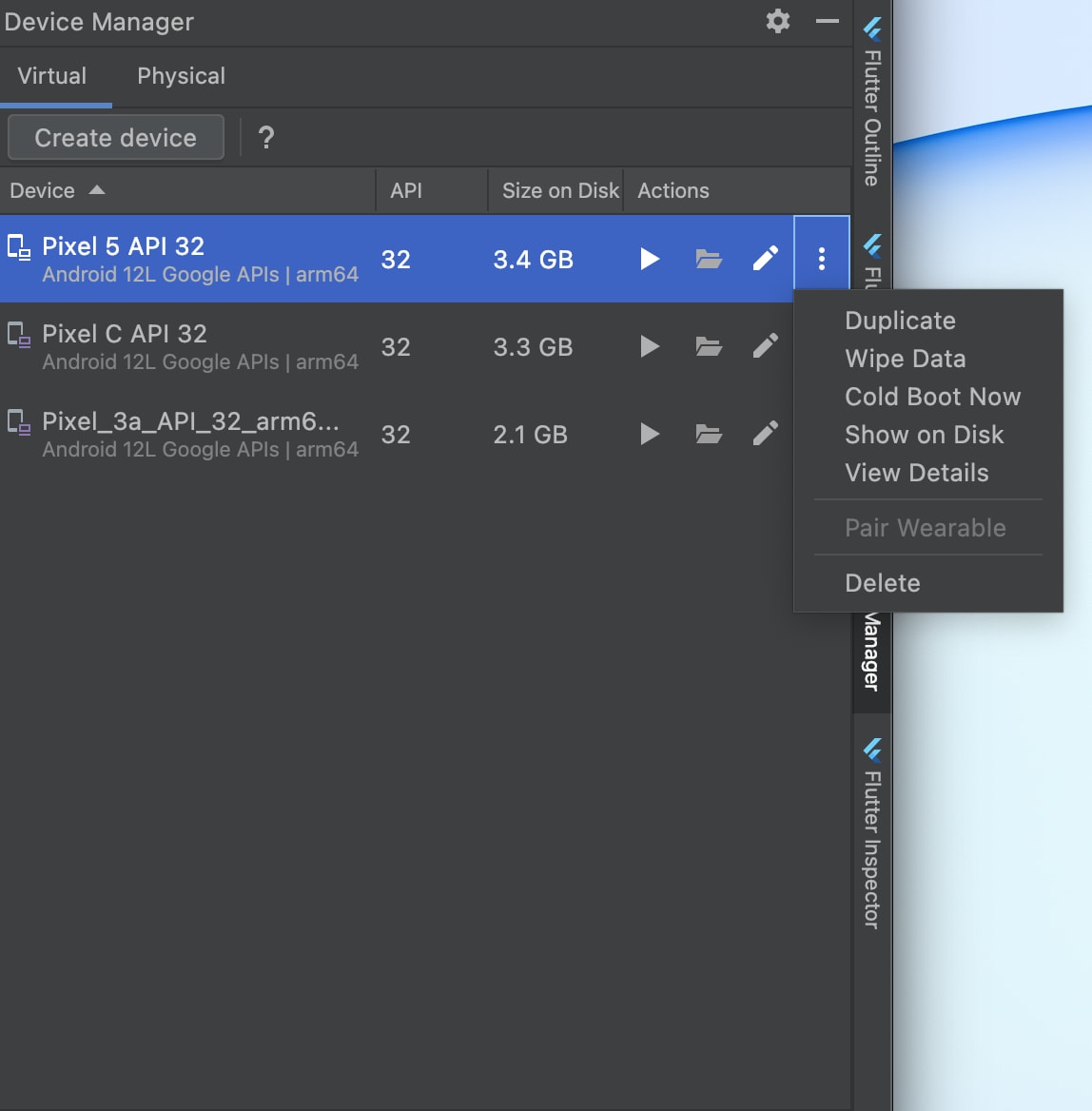Click the Delete menu entry
Screen dimensions: 1092x1111
click(882, 583)
